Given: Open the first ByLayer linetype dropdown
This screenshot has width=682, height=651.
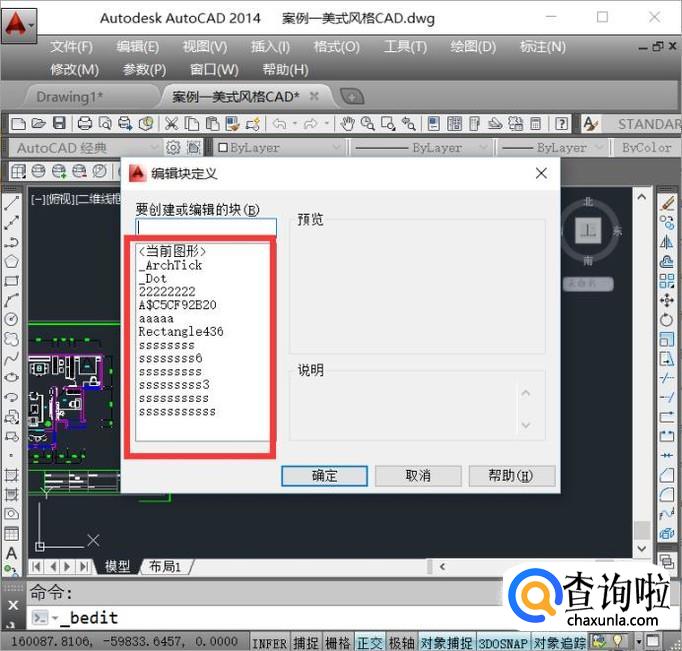Looking at the screenshot, I should point(421,148).
